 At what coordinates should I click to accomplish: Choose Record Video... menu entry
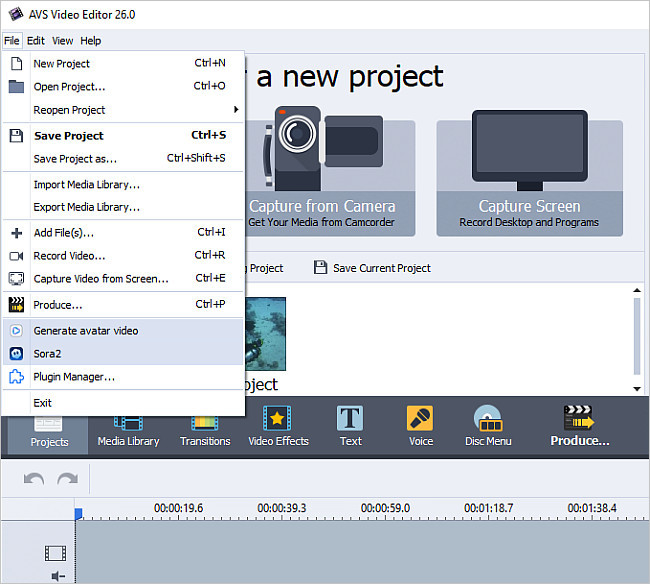click(x=123, y=256)
